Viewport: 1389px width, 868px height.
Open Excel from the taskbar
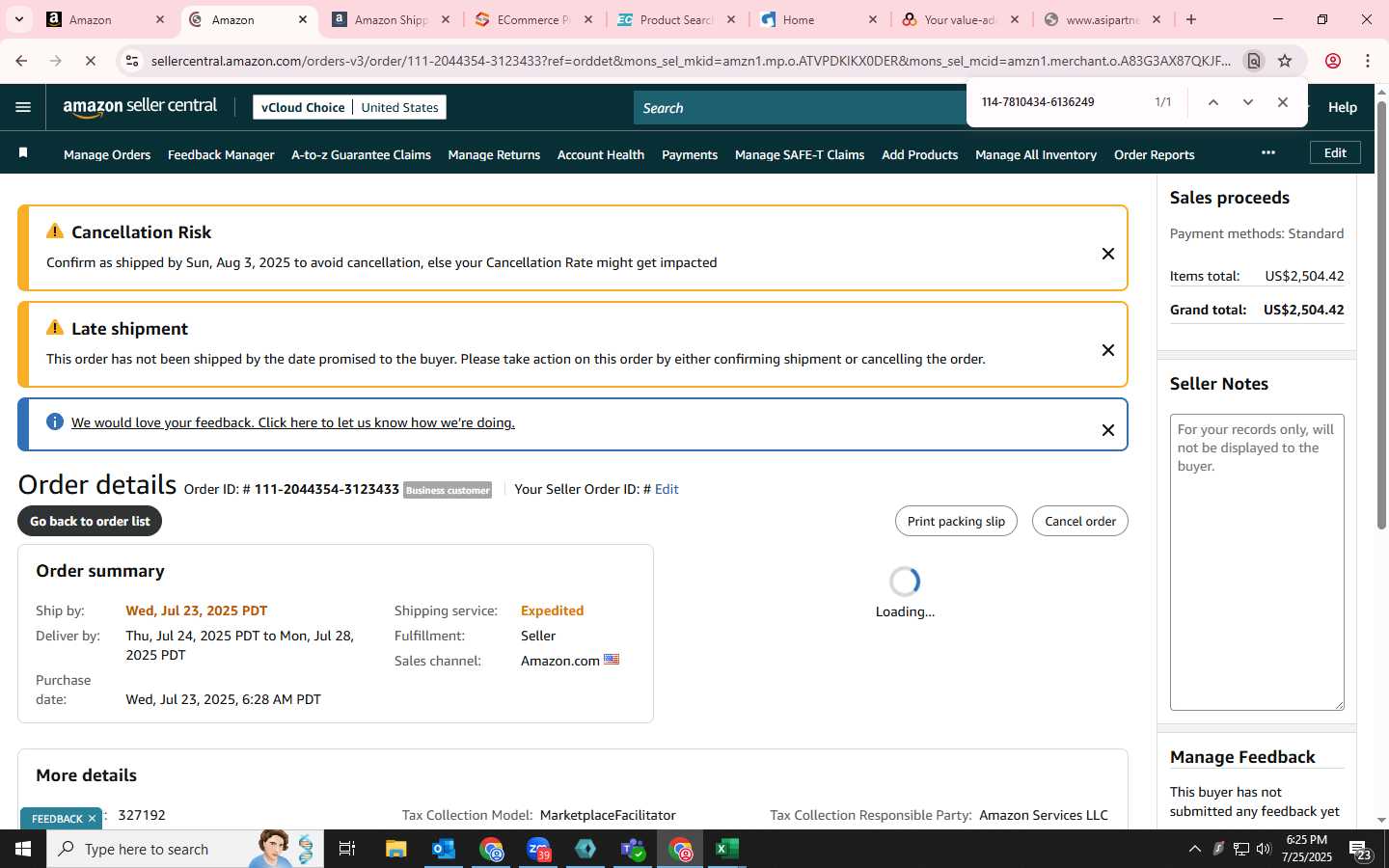coord(727,849)
